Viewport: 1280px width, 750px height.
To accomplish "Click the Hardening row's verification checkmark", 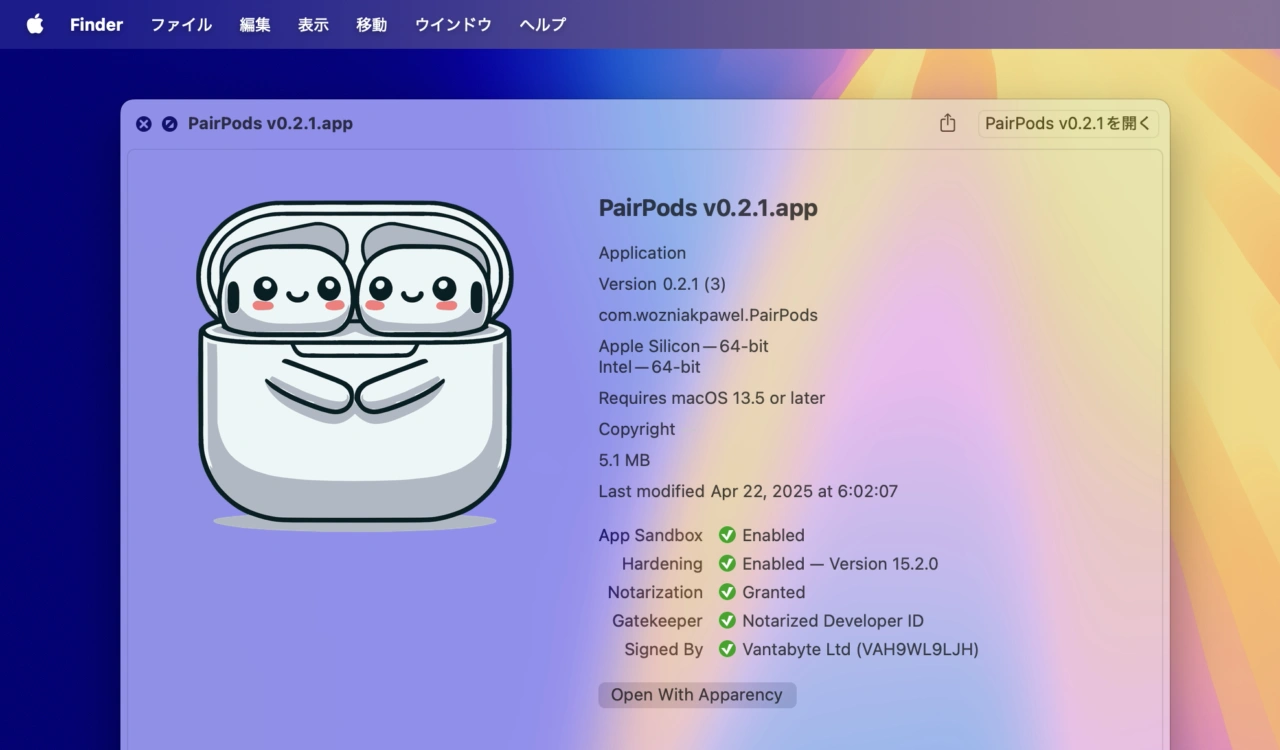I will [x=727, y=563].
